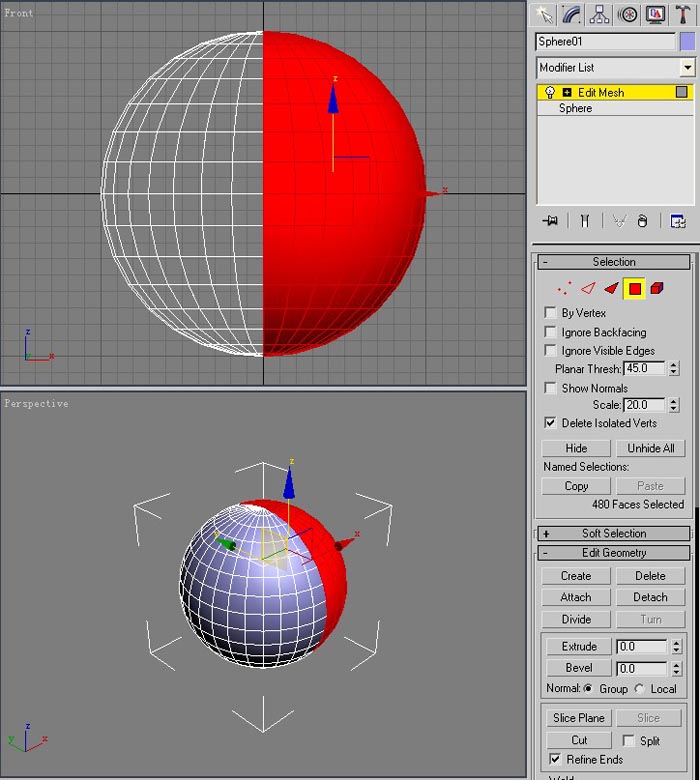Click the Hide button
The height and width of the screenshot is (780, 700).
click(576, 448)
